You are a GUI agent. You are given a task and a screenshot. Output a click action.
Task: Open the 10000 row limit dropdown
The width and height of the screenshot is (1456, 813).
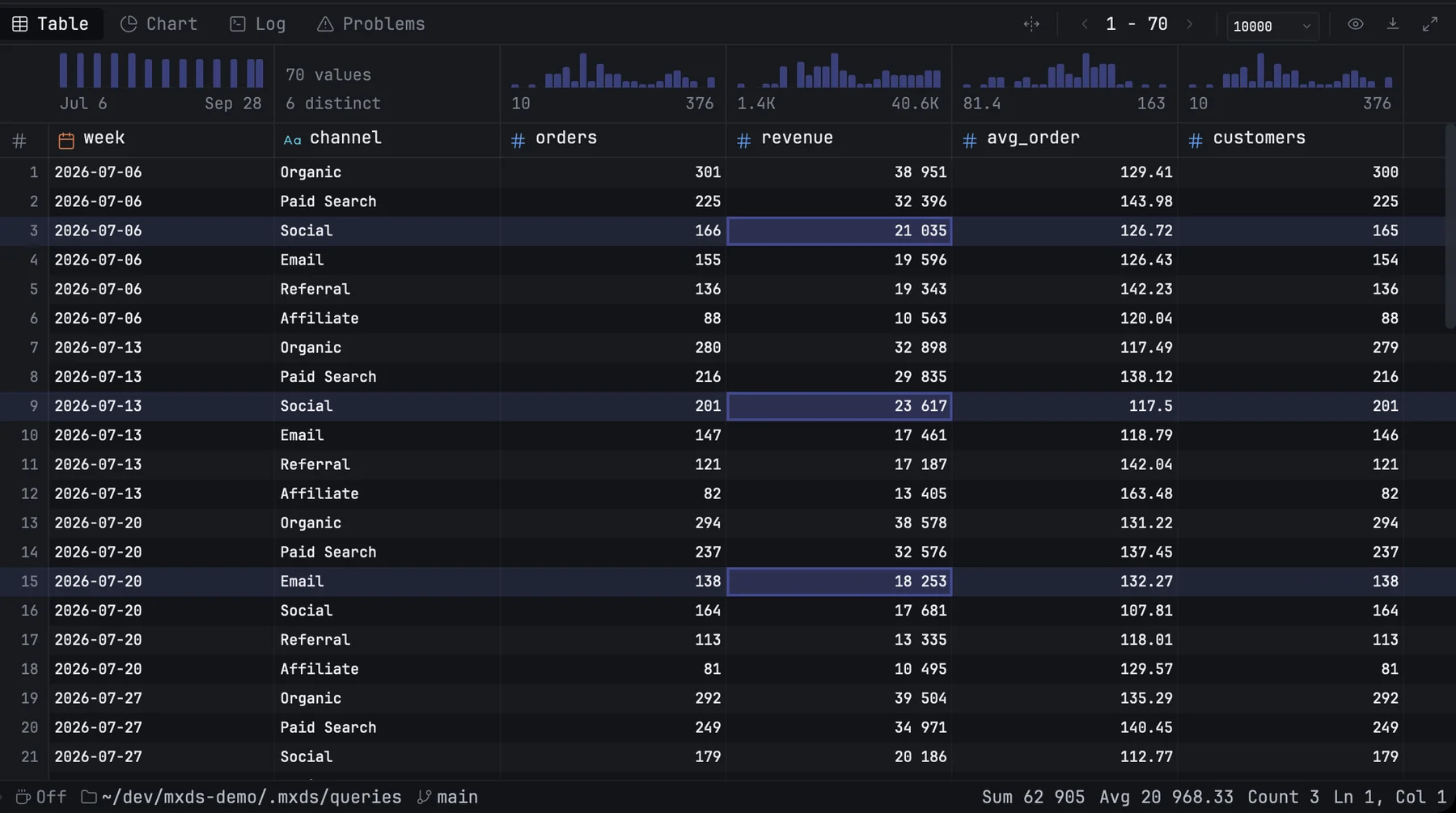tap(1272, 26)
